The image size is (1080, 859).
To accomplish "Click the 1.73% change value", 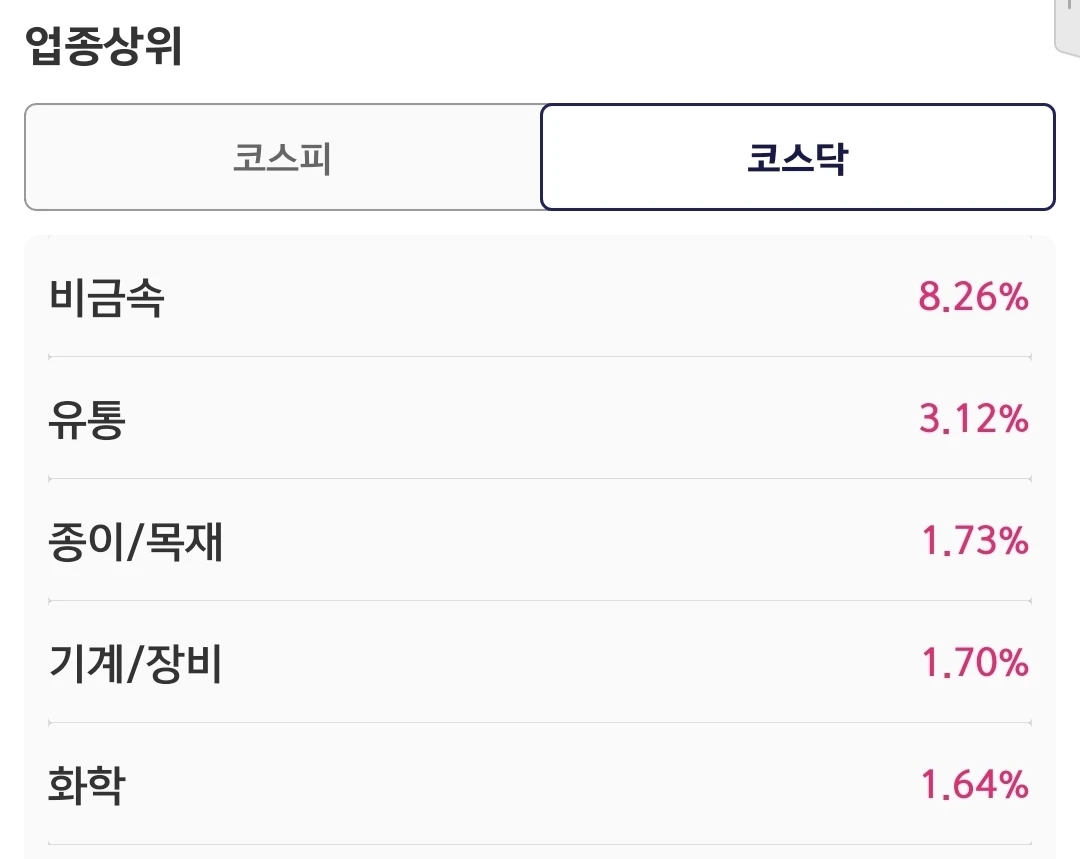I will (975, 541).
